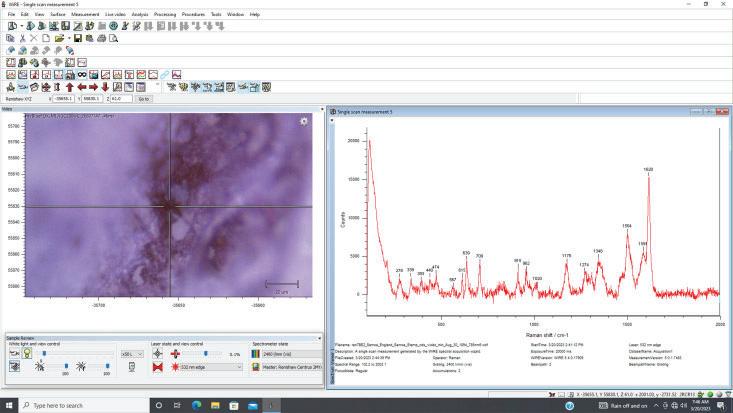The image size is (733, 413).
Task: Expand the Sample Review panel menu arrow
Action: pyautogui.click(x=320, y=338)
